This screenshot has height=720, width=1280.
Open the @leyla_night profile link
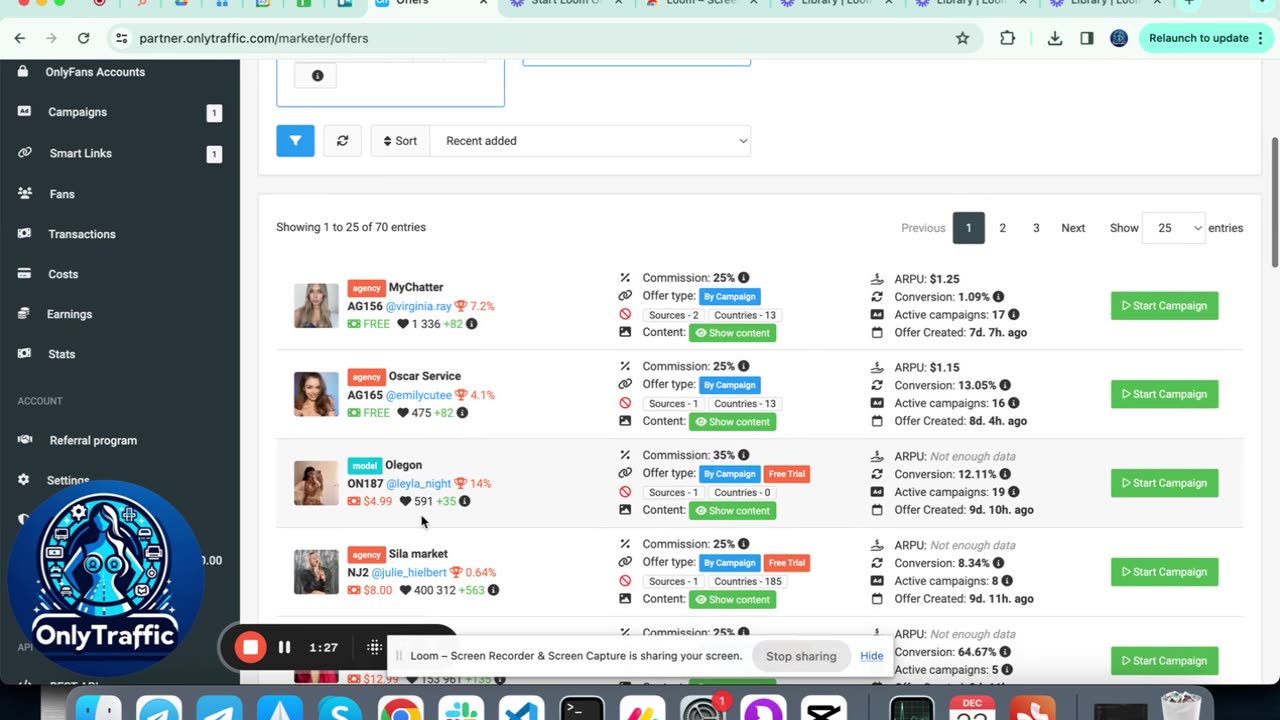pyautogui.click(x=418, y=484)
